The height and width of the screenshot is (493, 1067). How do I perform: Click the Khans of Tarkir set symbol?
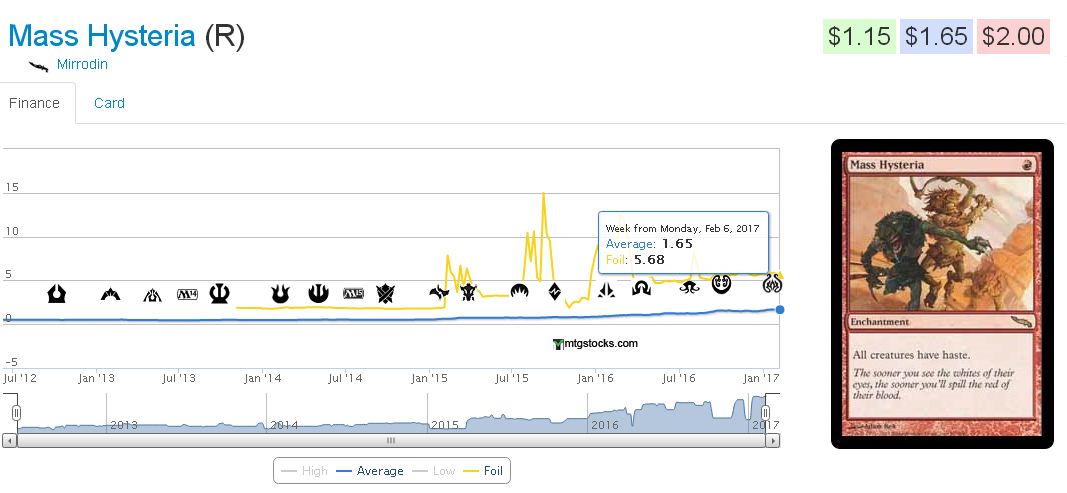point(386,293)
